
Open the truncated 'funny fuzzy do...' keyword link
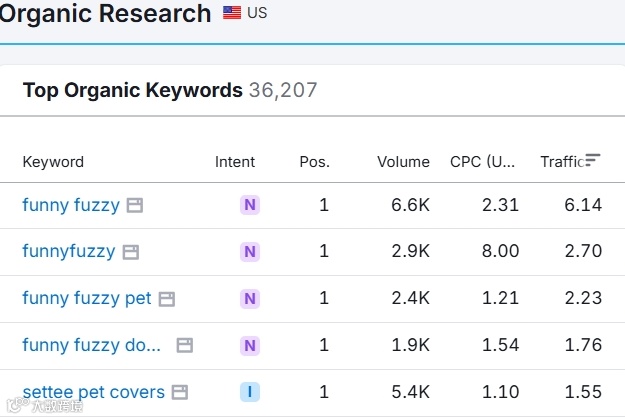coord(92,346)
